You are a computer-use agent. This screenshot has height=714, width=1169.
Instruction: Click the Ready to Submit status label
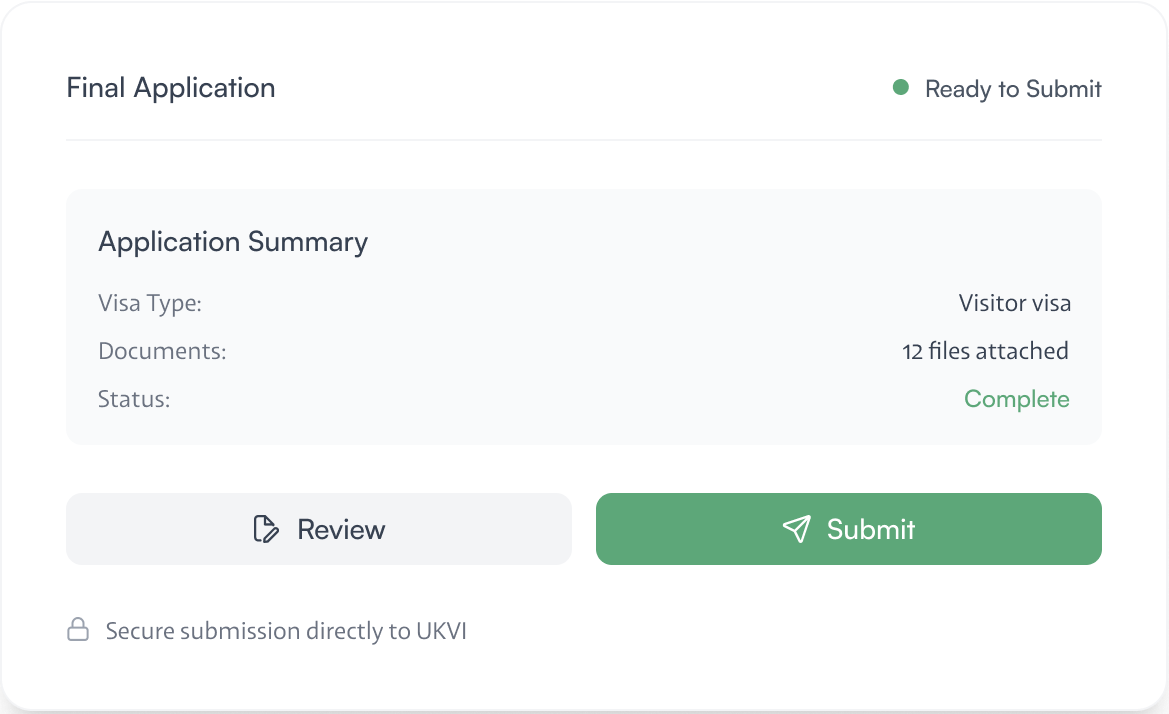pyautogui.click(x=1013, y=89)
